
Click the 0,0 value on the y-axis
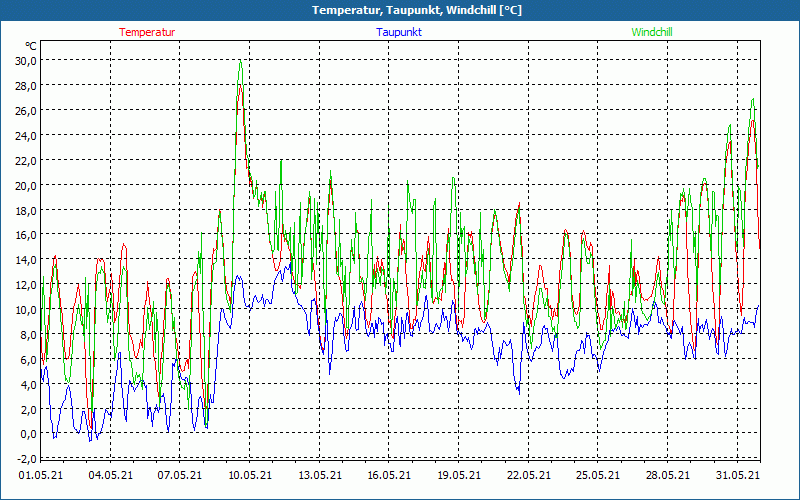27,434
